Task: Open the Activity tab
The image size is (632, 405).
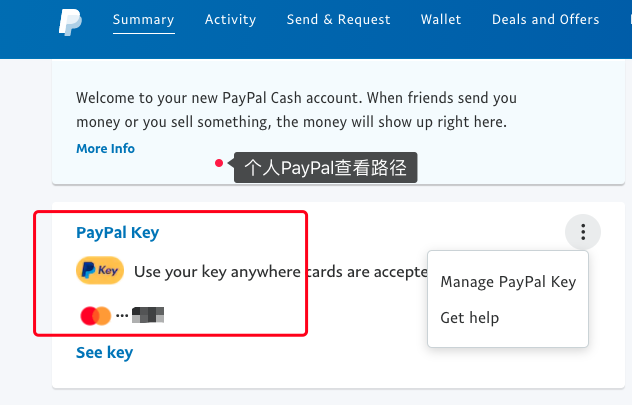Action: tap(230, 20)
